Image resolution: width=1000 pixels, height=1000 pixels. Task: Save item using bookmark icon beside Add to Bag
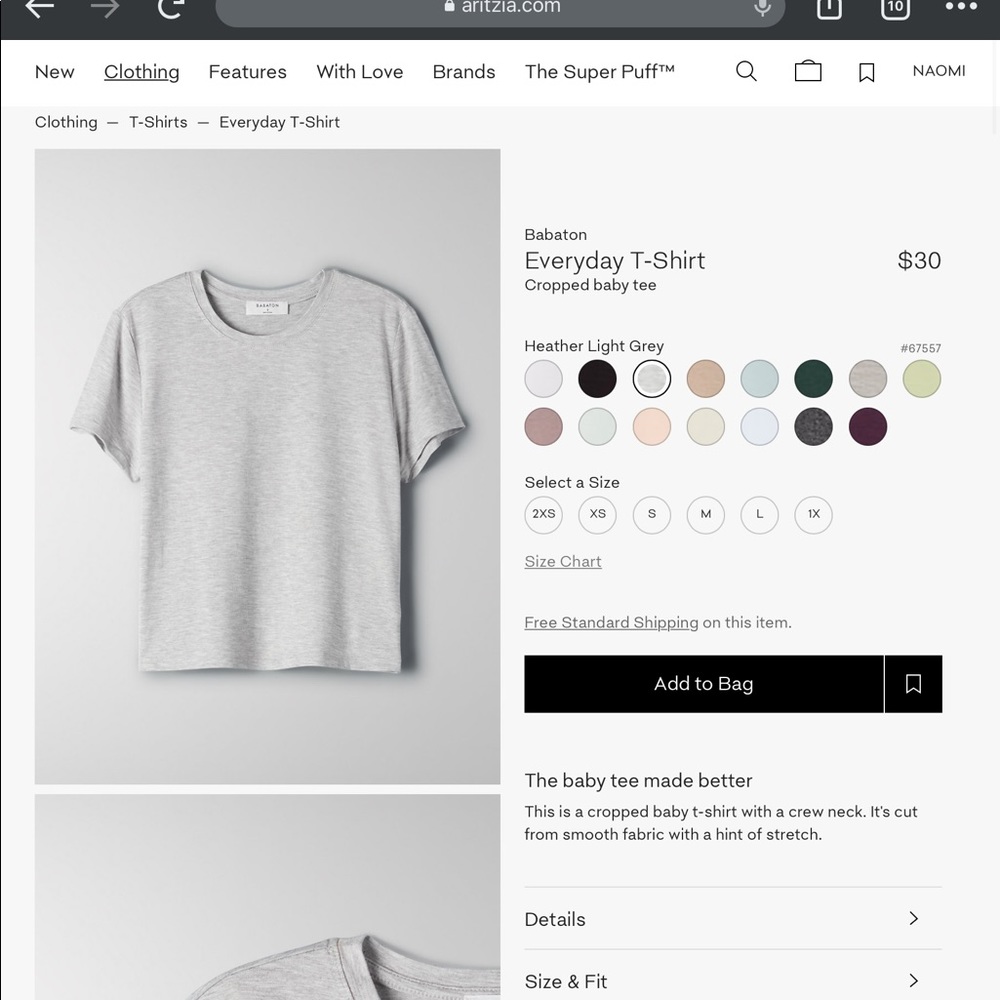tap(913, 683)
